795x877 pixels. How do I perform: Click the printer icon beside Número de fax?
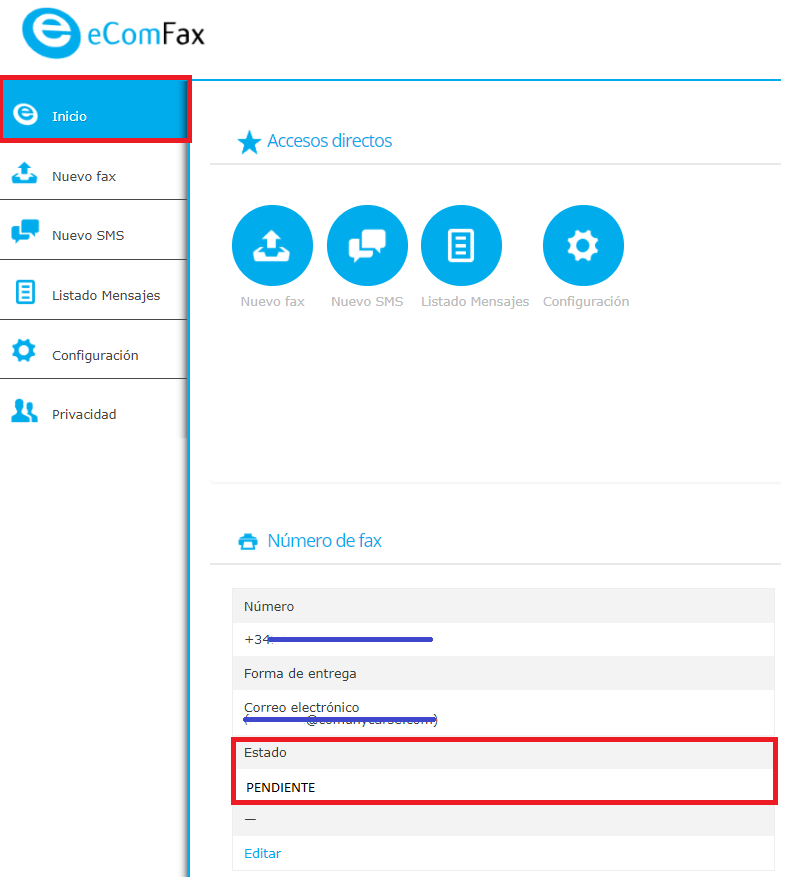(248, 541)
